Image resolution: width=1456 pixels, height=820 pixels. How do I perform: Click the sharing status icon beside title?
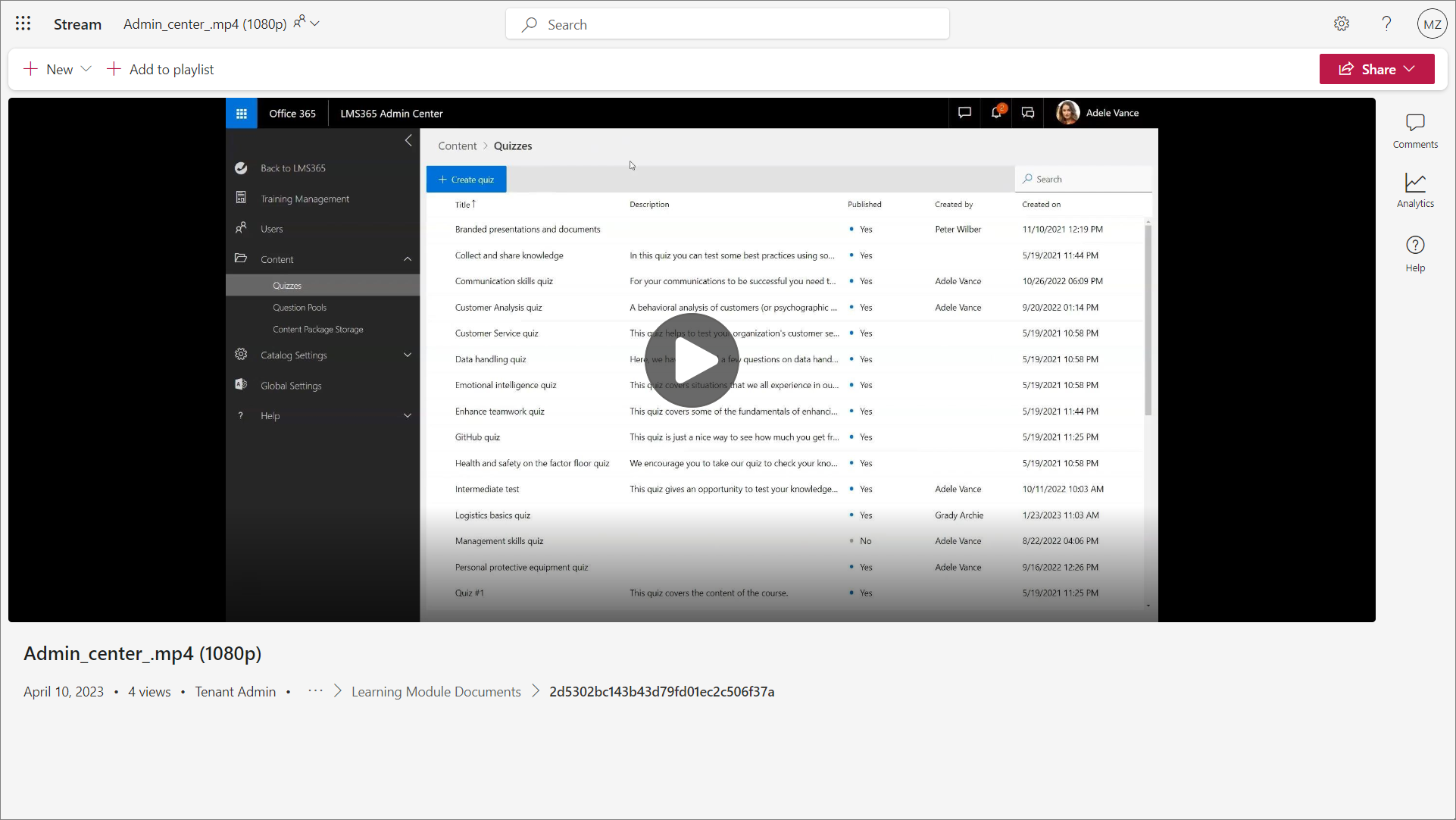pos(299,22)
